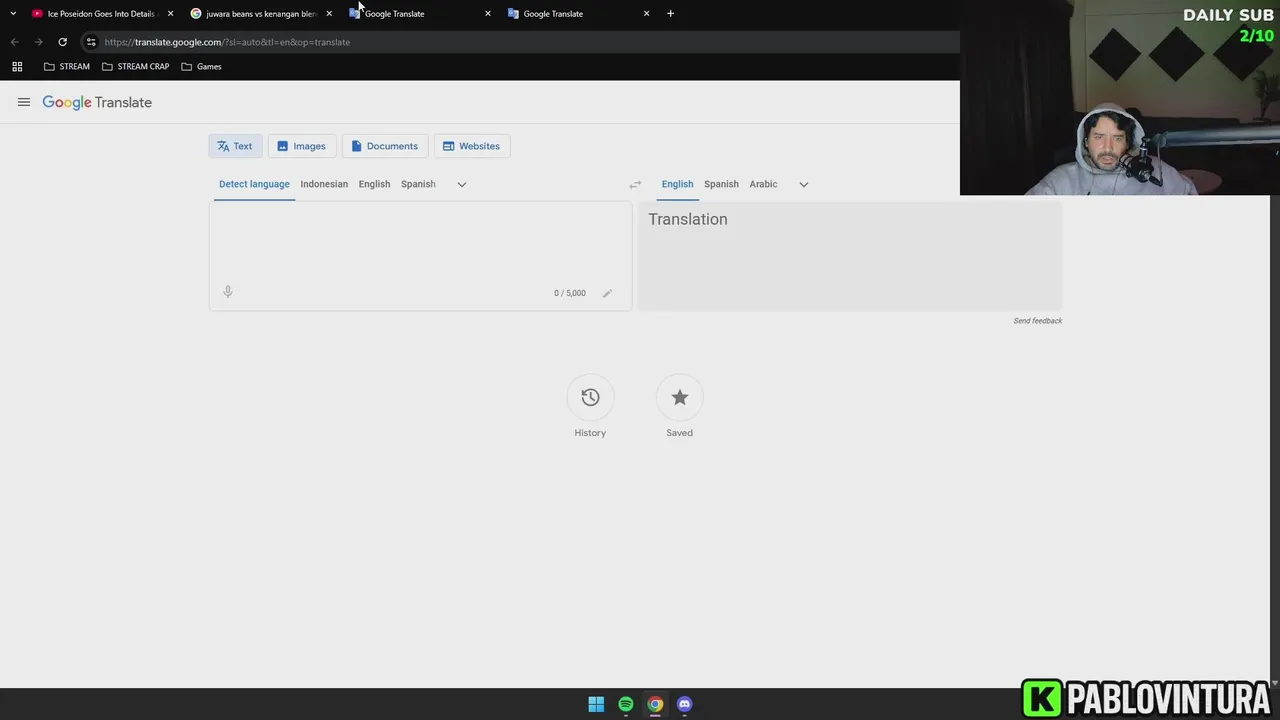Click the translate.google.com address bar
The width and height of the screenshot is (1280, 720).
click(520, 42)
